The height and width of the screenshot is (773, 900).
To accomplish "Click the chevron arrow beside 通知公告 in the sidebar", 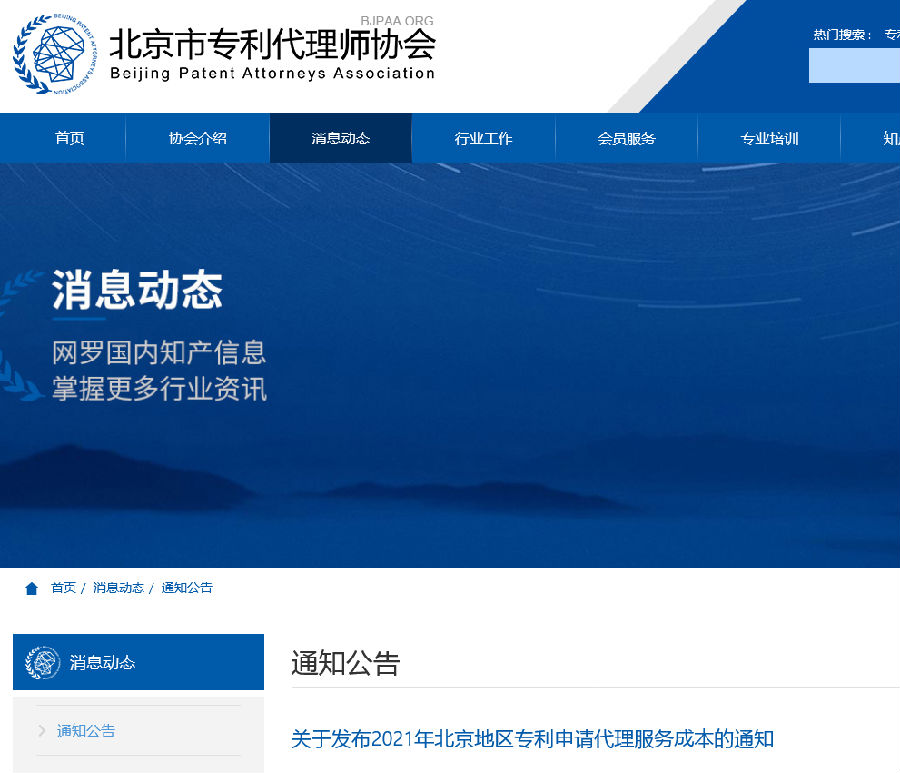I will click(41, 731).
